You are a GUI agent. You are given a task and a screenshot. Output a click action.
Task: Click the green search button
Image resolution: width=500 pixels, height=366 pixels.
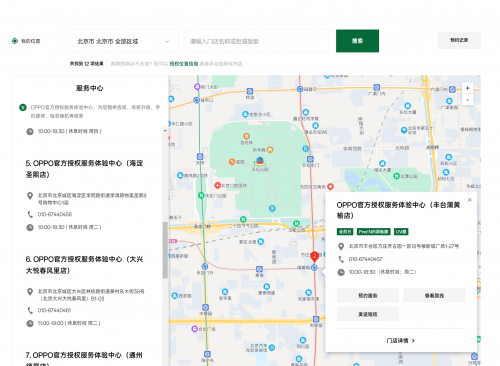[357, 41]
